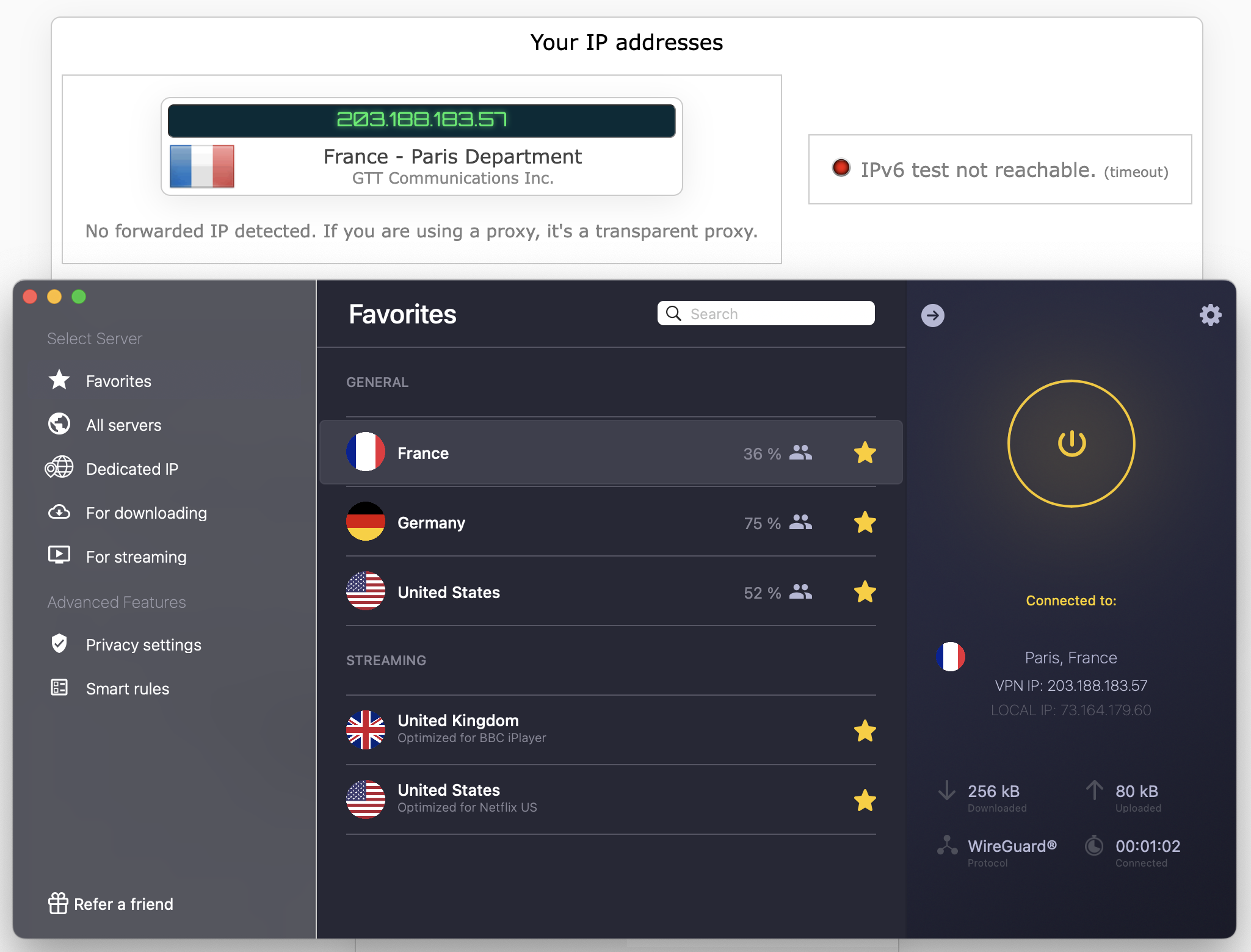Image resolution: width=1251 pixels, height=952 pixels.
Task: Show servers For streaming
Action: coord(136,557)
